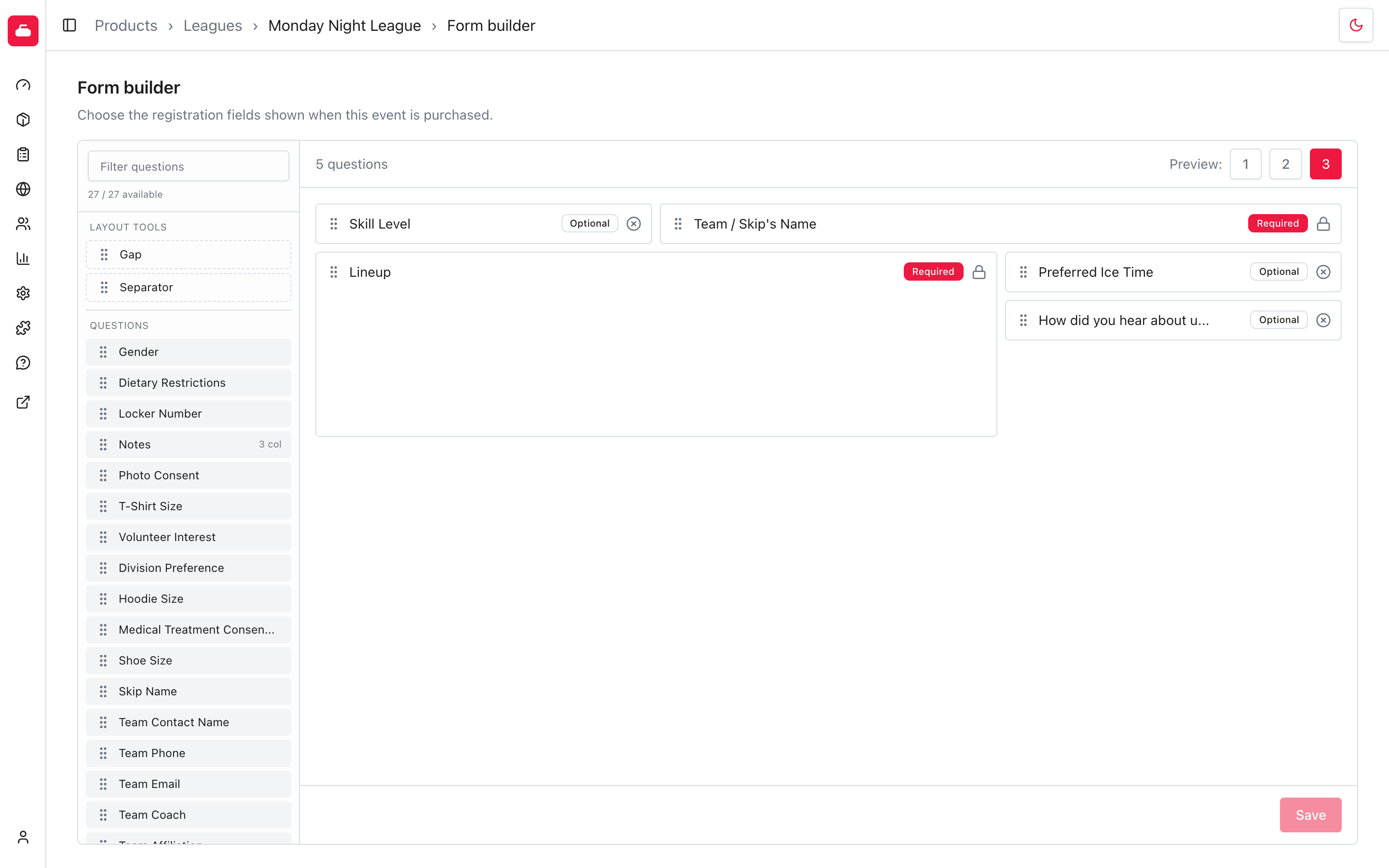Open the members people icon in sidebar
This screenshot has height=868, width=1389.
click(23, 224)
